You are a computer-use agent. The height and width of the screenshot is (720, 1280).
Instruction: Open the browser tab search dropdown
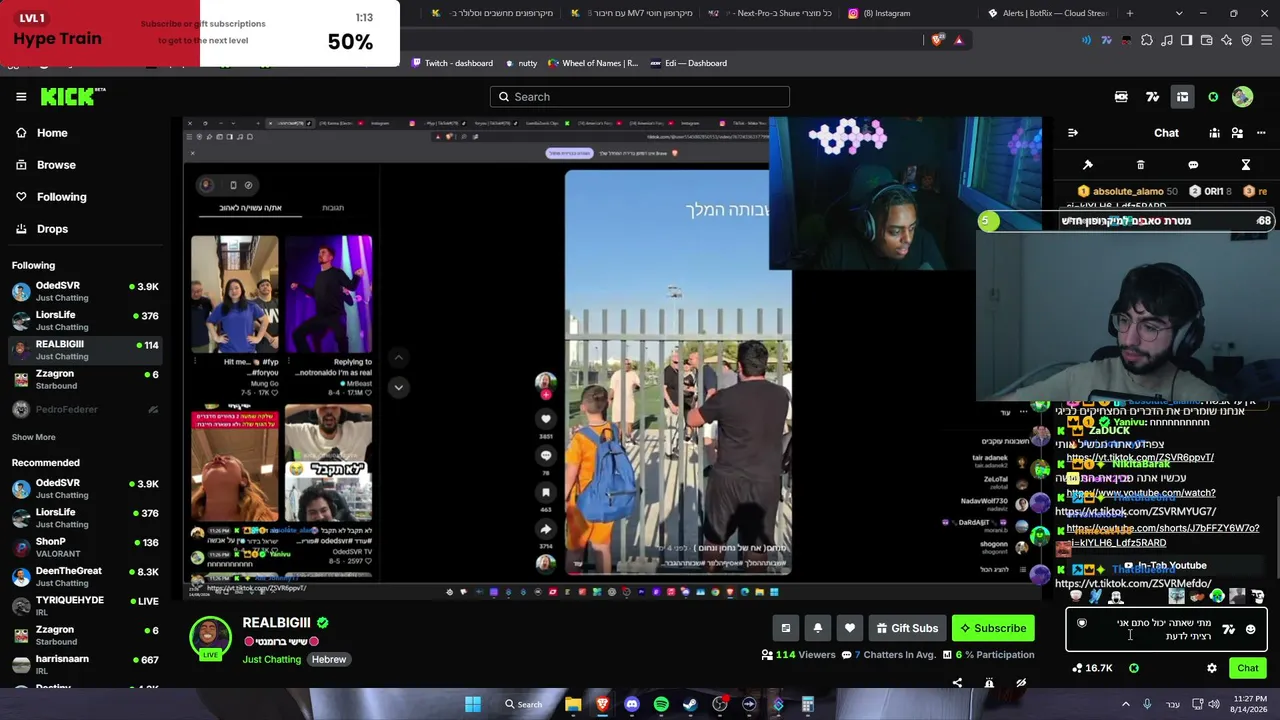tap(1179, 13)
